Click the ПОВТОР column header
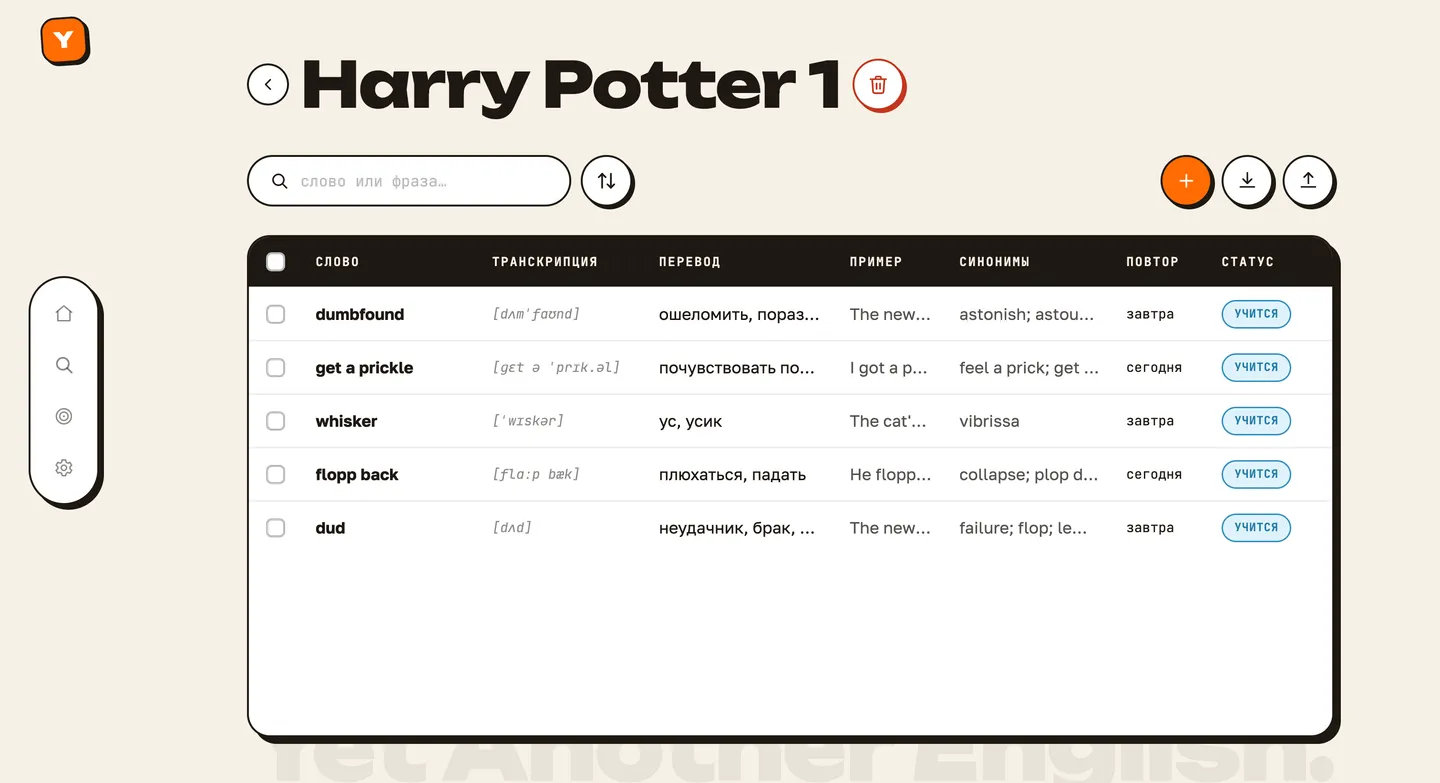The height and width of the screenshot is (783, 1440). (1152, 262)
